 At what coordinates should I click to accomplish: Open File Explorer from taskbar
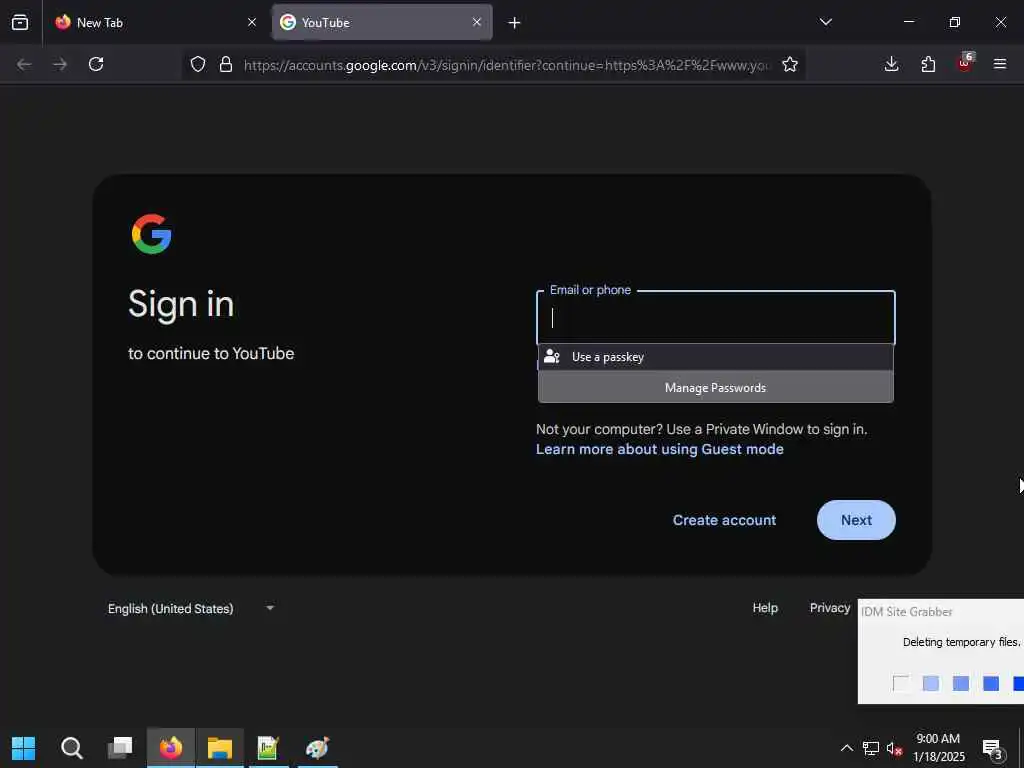[x=220, y=748]
